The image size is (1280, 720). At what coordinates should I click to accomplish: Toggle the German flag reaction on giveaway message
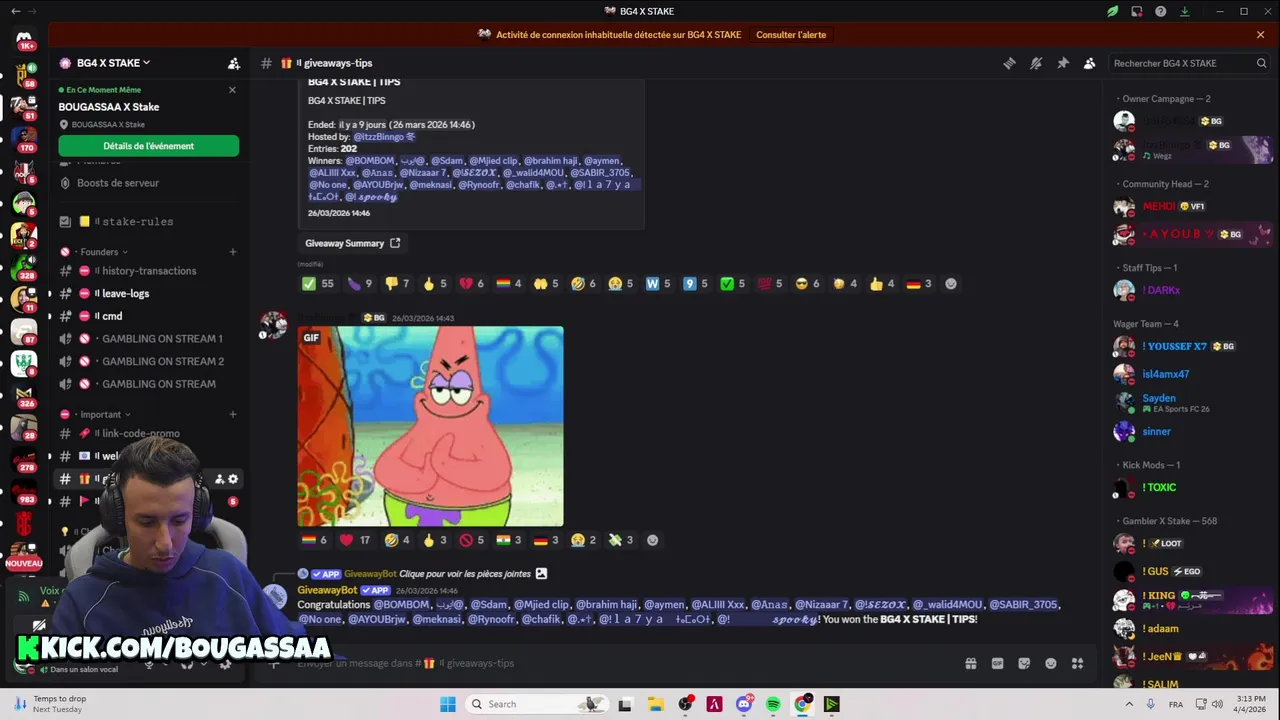[x=918, y=284]
